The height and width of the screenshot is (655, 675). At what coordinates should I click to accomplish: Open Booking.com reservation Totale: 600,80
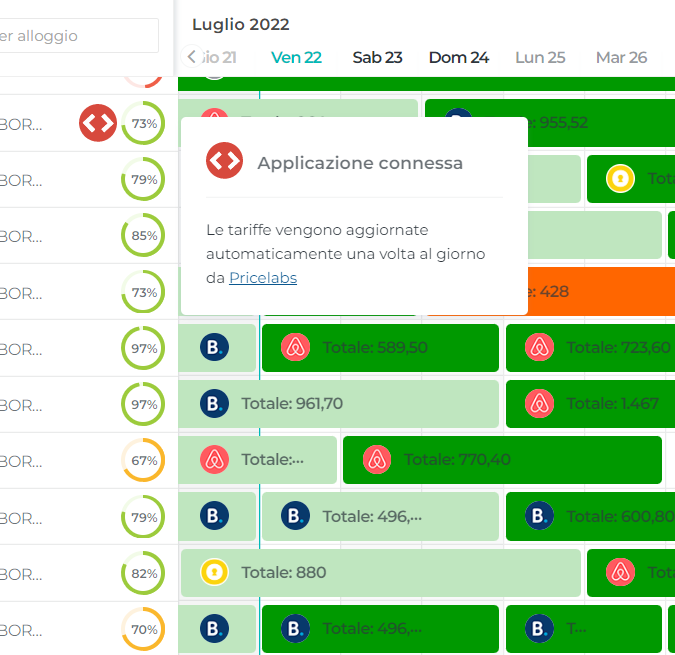point(590,516)
